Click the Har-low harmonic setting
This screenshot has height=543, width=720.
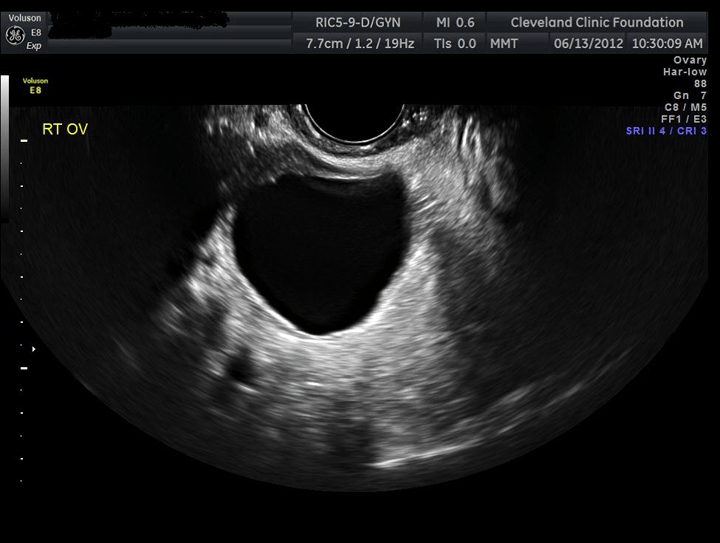coord(685,72)
